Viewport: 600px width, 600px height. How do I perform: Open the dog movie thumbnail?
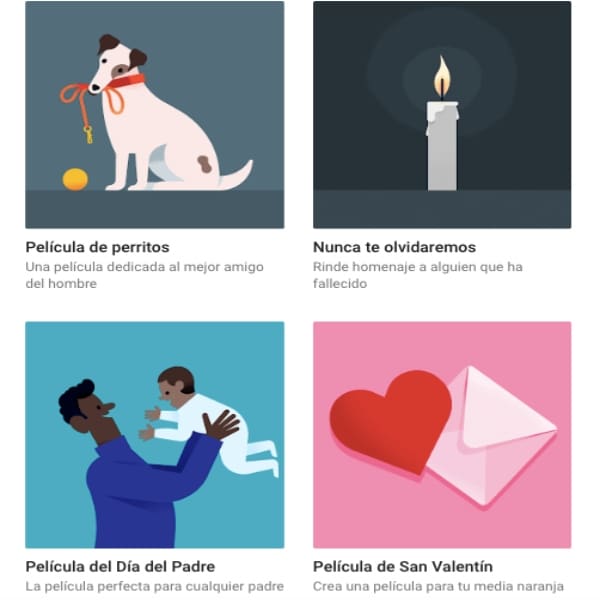(x=155, y=115)
